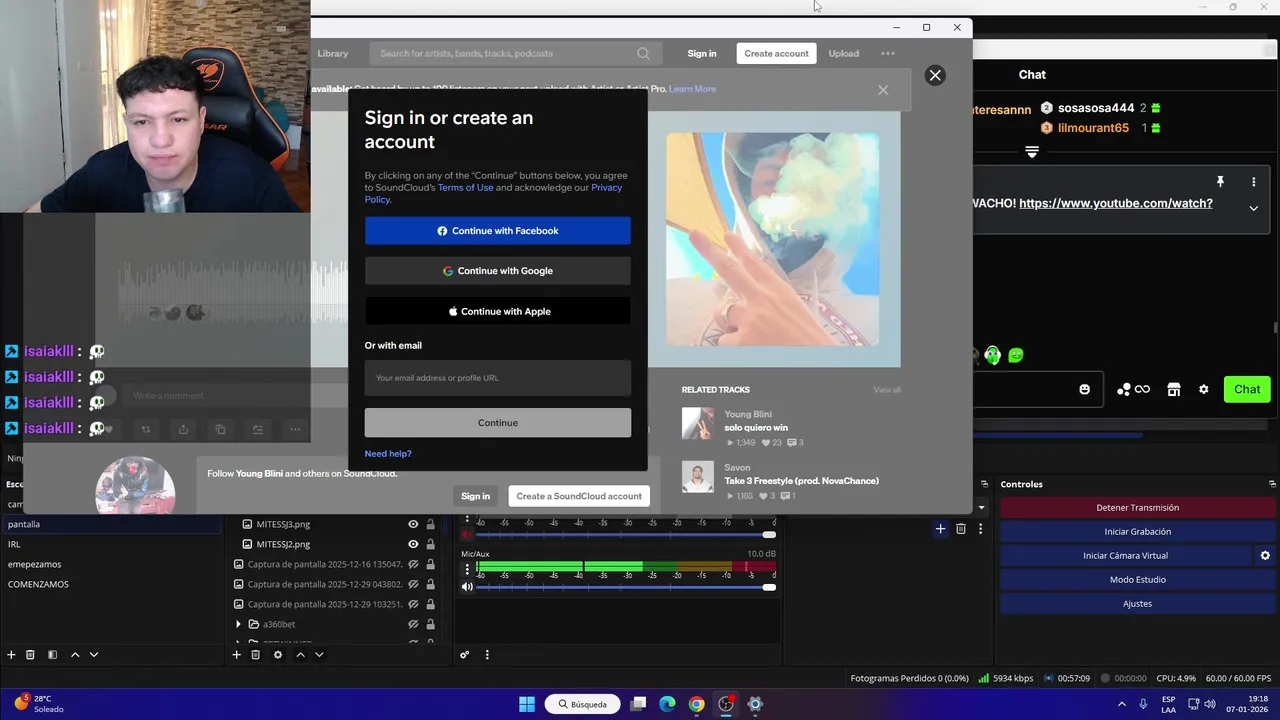Show the Captura de pantalla 2025-12-16 source

tap(413, 564)
